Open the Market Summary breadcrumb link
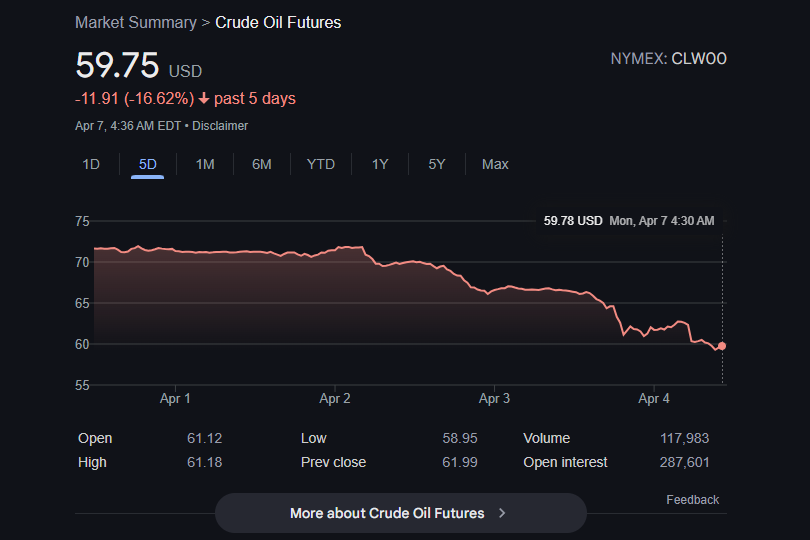 pos(136,23)
